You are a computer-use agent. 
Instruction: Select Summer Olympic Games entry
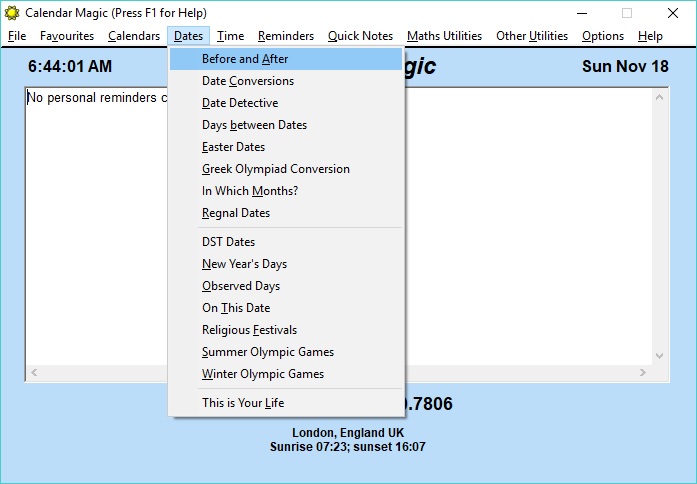(x=268, y=352)
